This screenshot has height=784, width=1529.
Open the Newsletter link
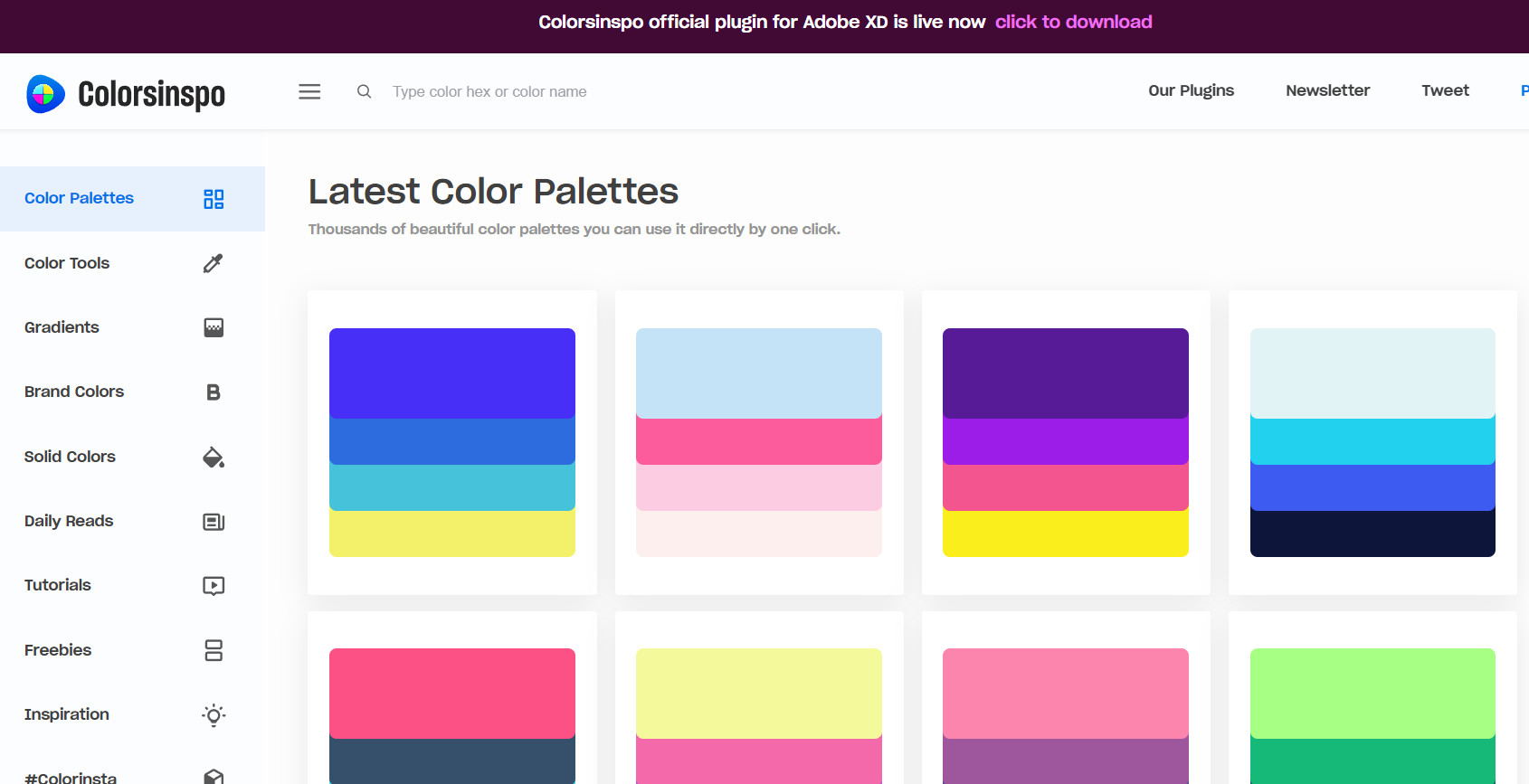(x=1327, y=90)
